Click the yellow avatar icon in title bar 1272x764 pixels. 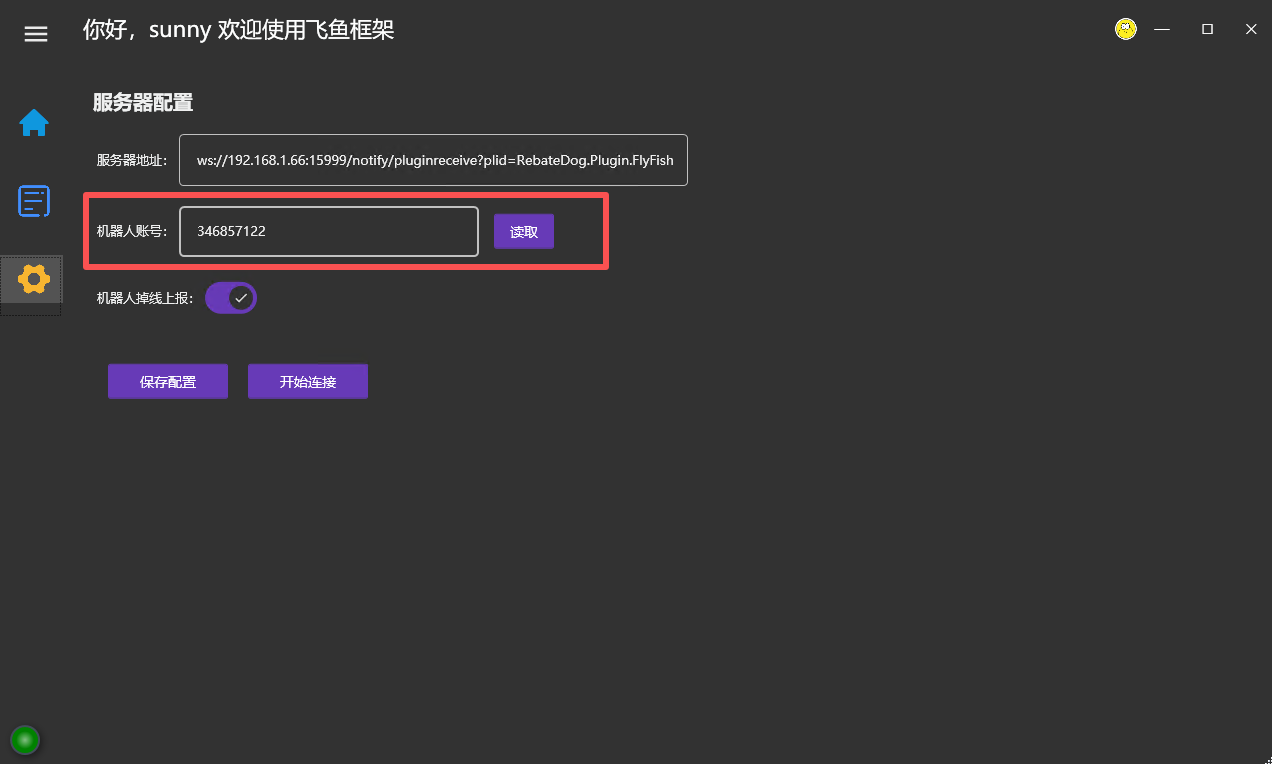click(x=1126, y=29)
